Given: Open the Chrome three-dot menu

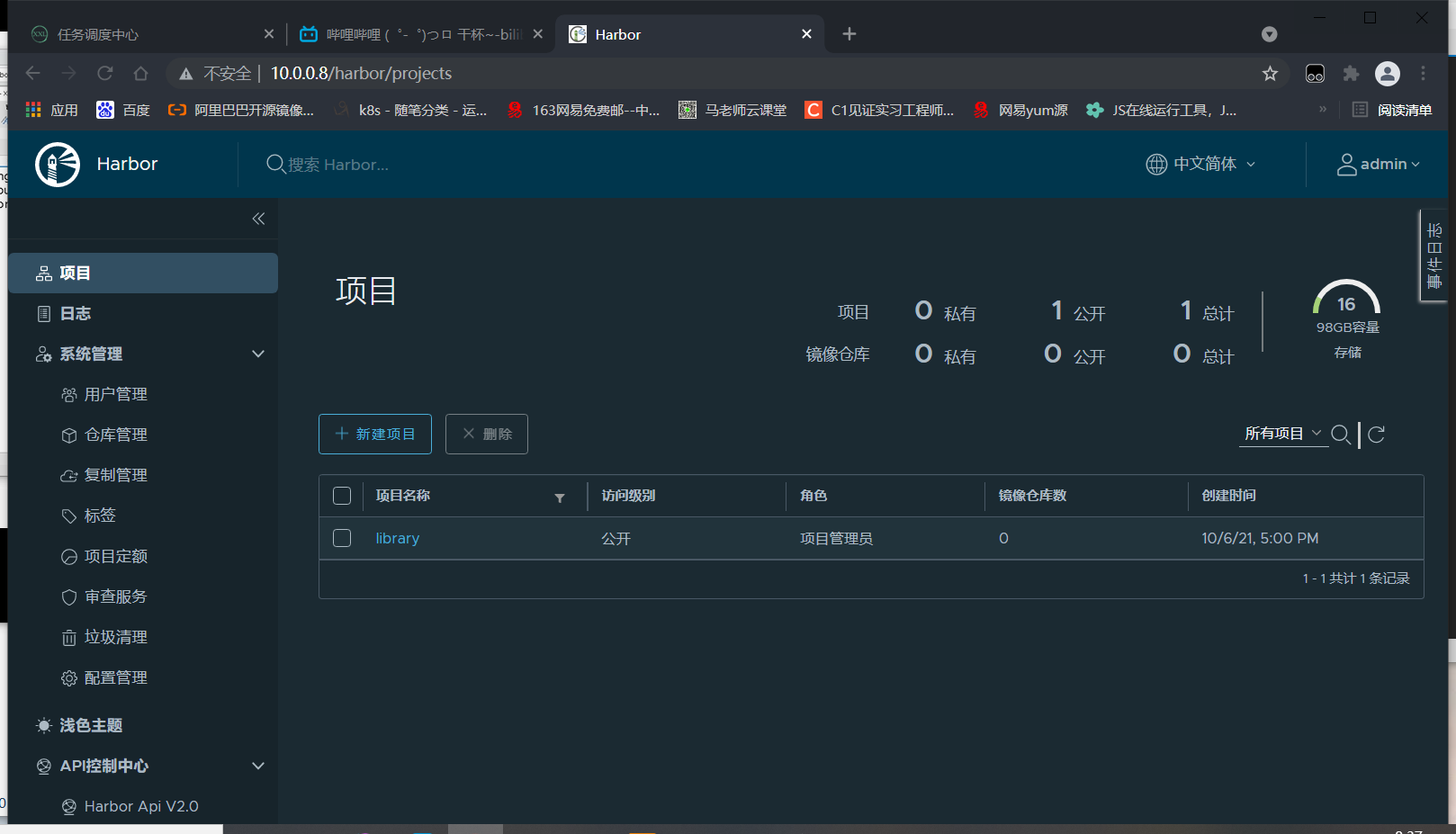Looking at the screenshot, I should (x=1423, y=74).
